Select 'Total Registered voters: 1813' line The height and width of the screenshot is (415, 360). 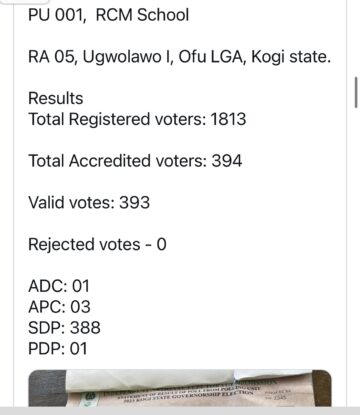point(137,119)
